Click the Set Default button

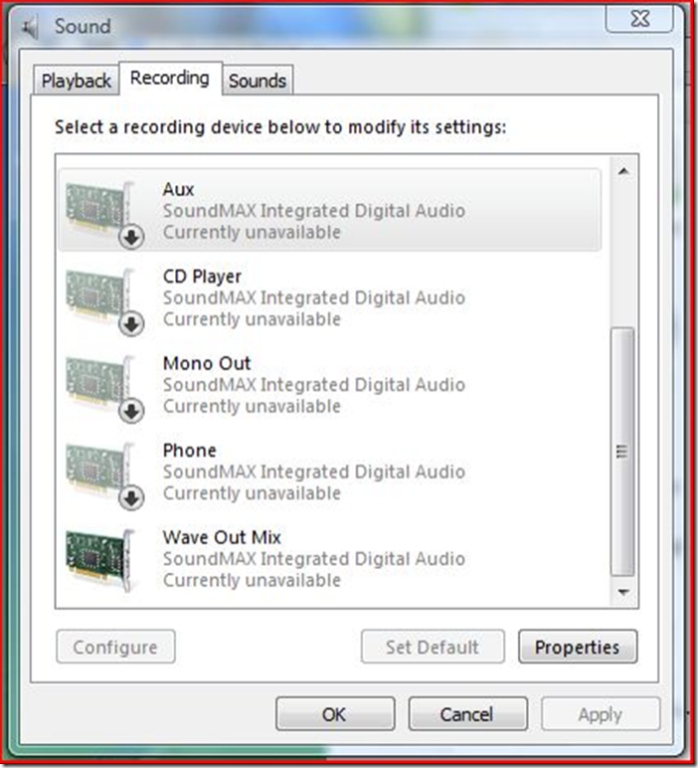point(433,647)
